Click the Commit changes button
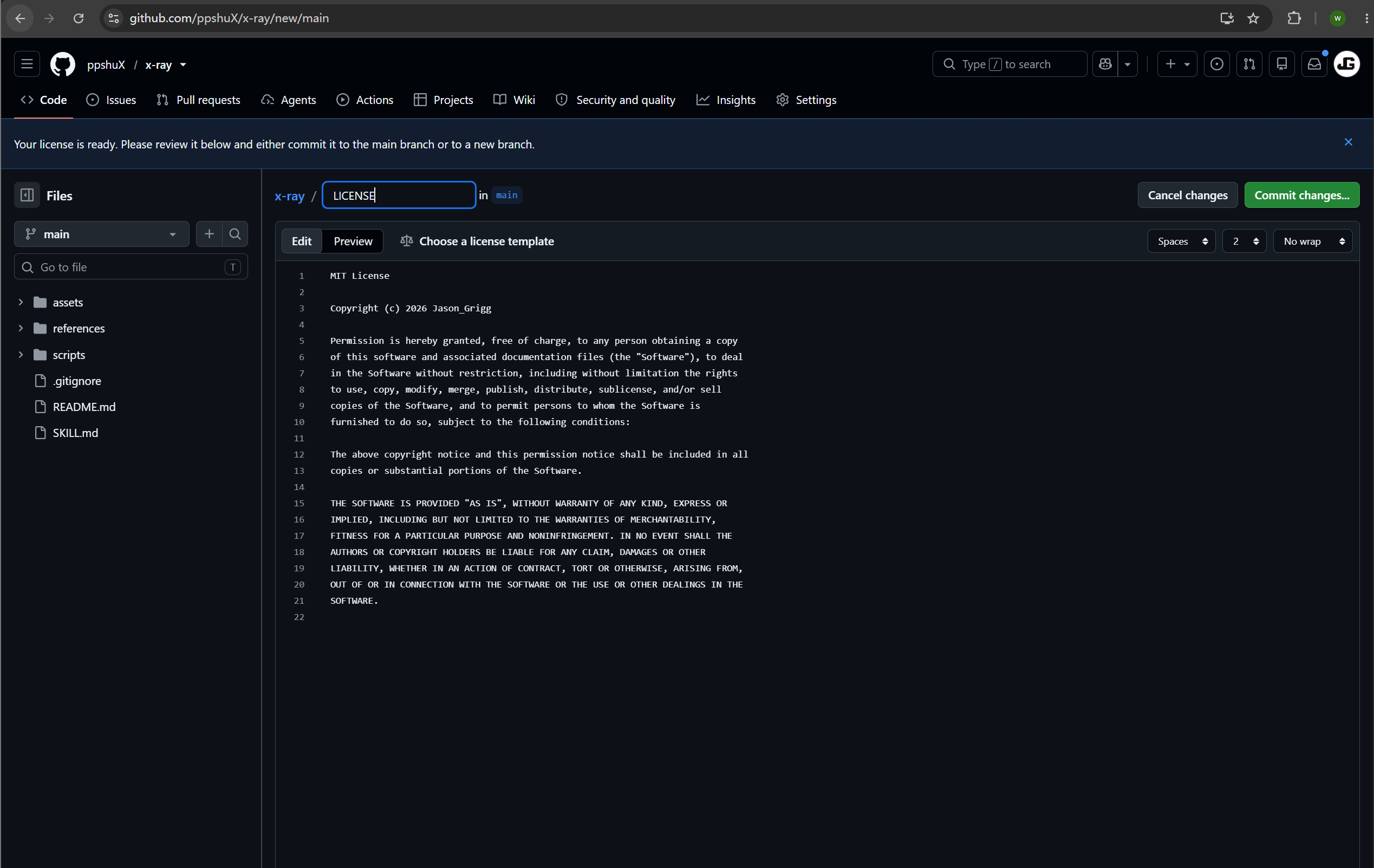Screen dimensions: 1374x868 click(x=1301, y=195)
